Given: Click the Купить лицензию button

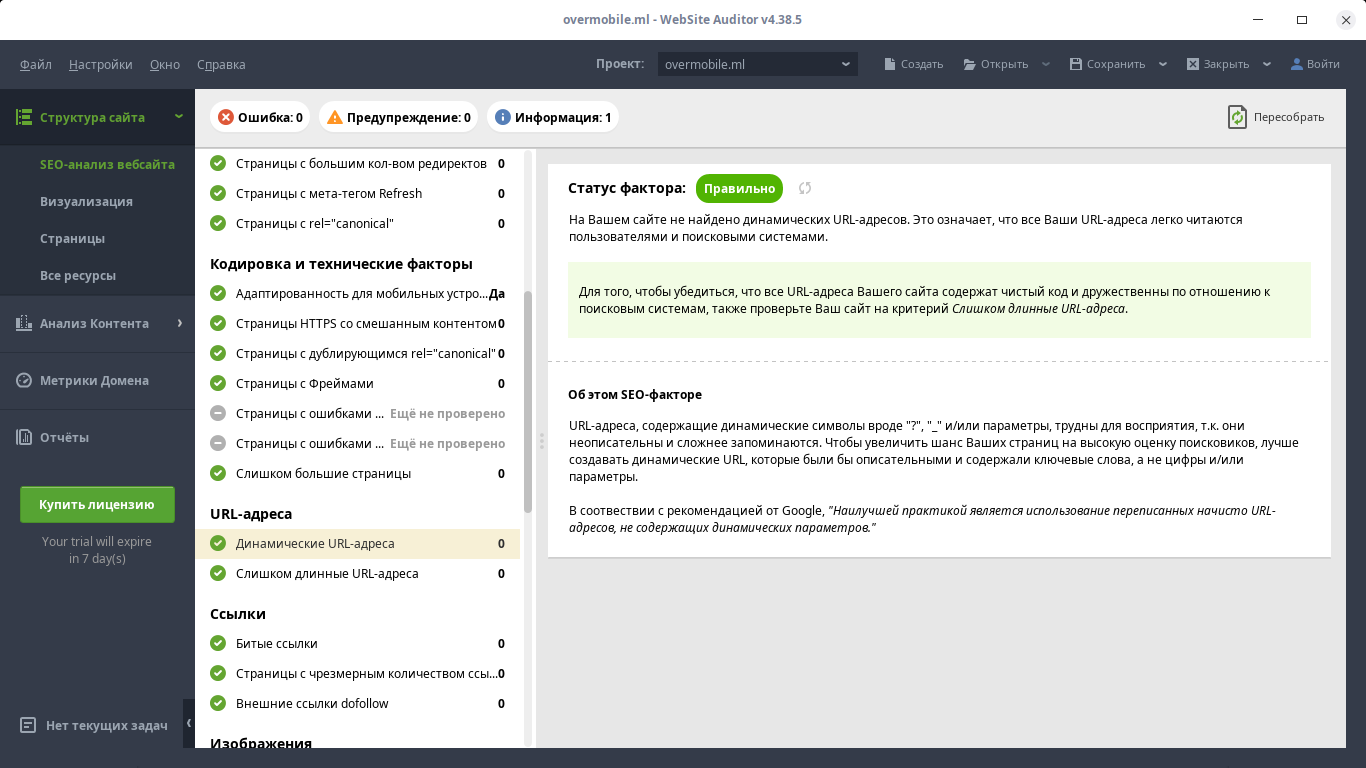Looking at the screenshot, I should click(x=97, y=504).
